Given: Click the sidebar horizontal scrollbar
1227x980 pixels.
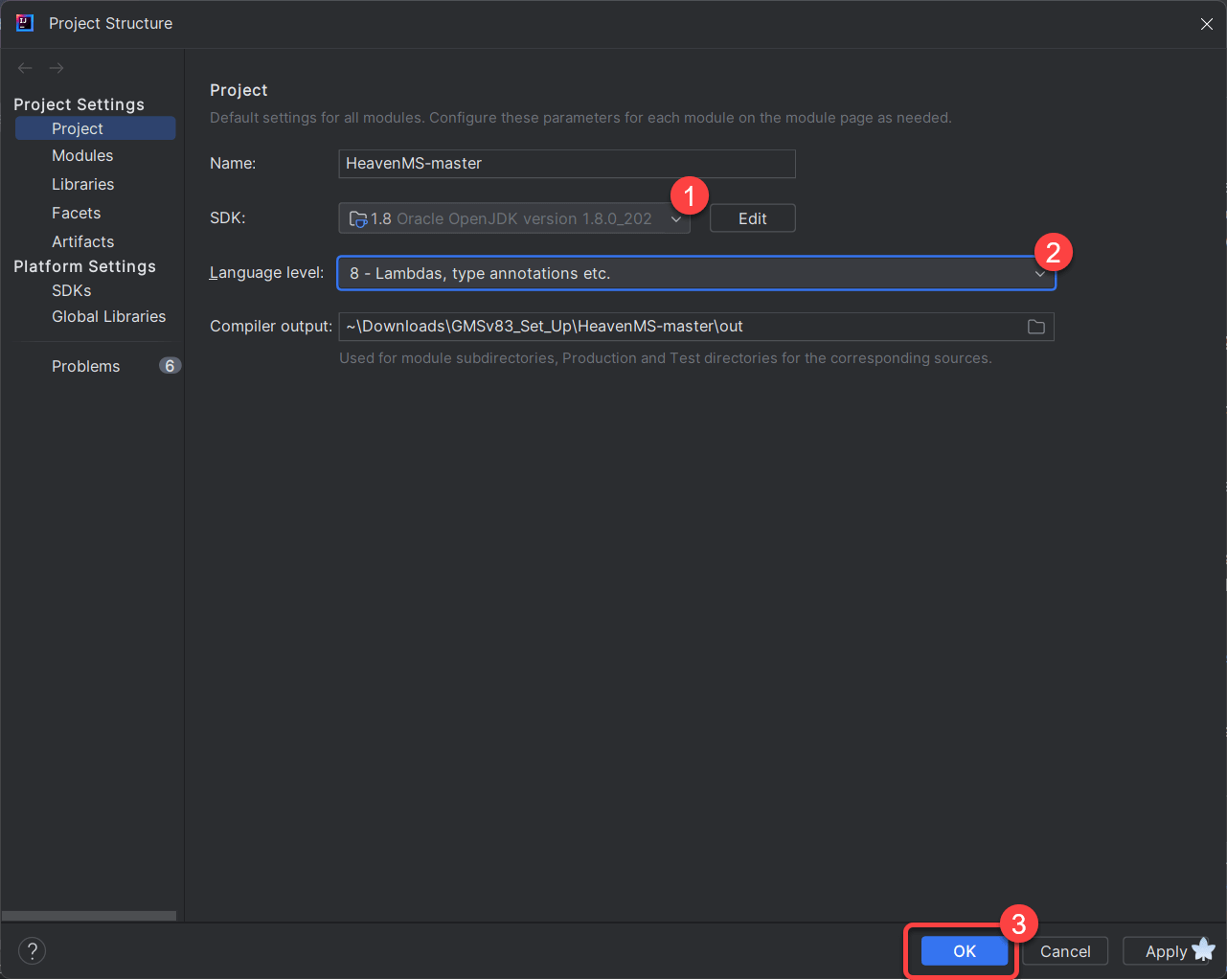Looking at the screenshot, I should [x=89, y=916].
